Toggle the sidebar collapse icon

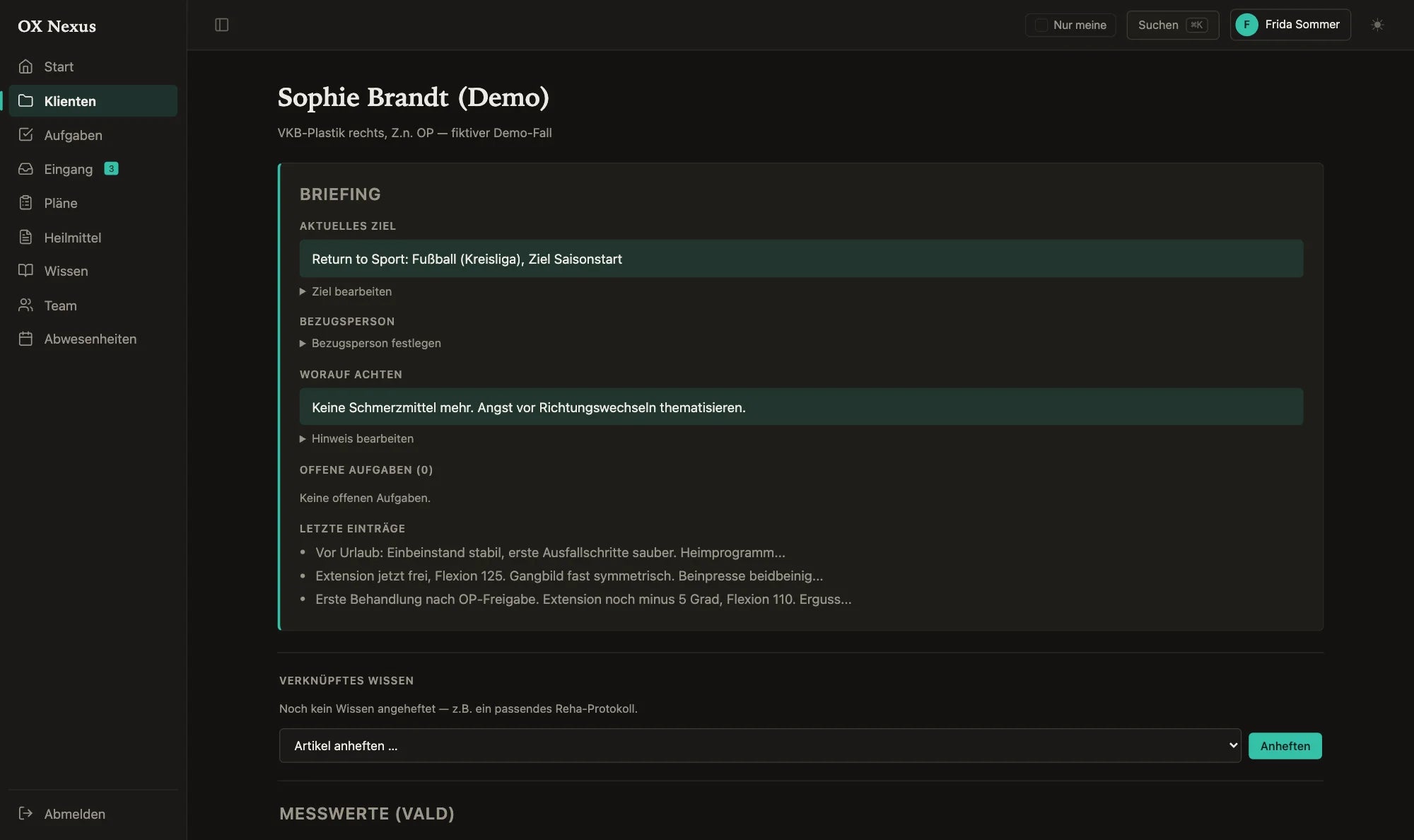pos(221,25)
